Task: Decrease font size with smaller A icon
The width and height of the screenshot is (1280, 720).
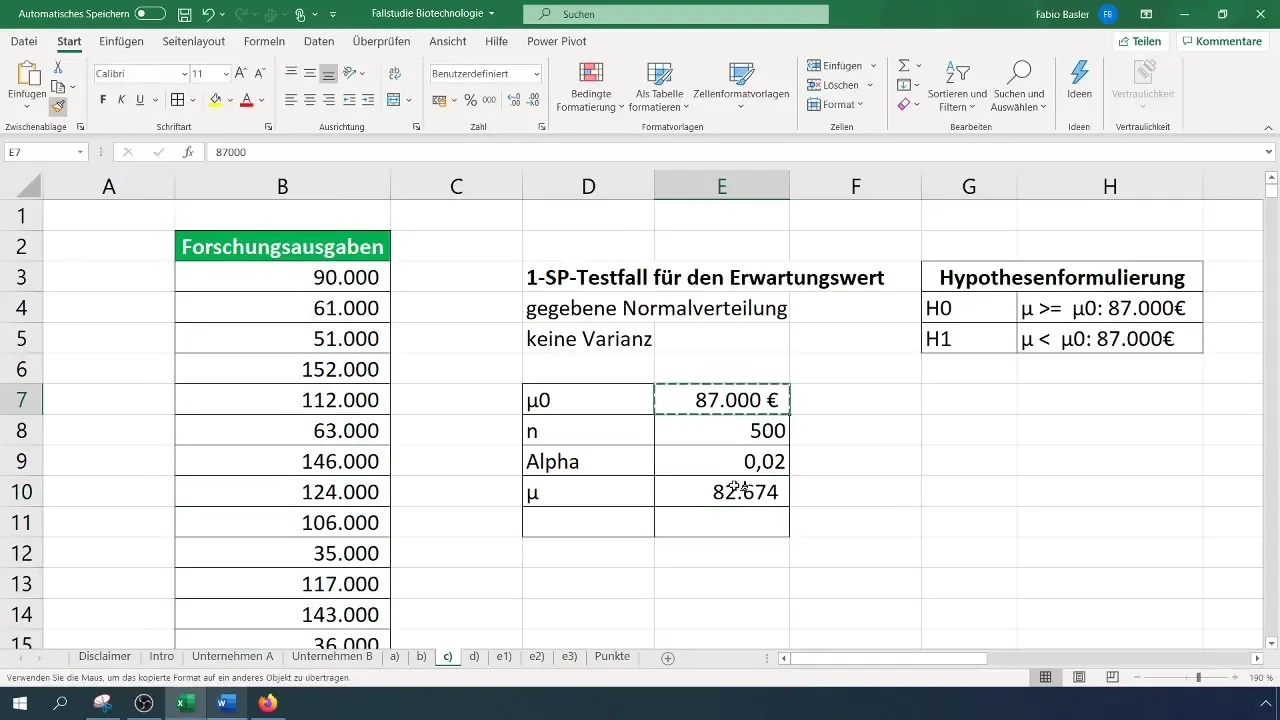Action: pos(259,74)
